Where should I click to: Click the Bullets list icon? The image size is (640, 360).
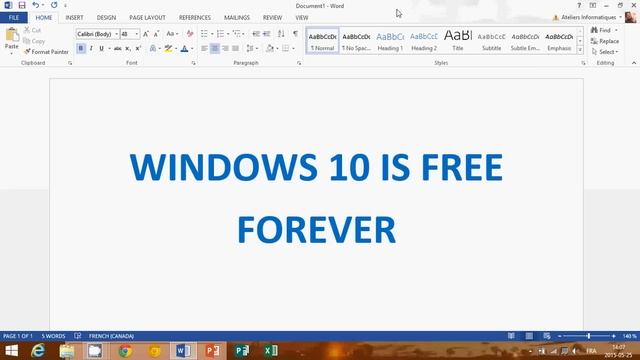pyautogui.click(x=204, y=34)
